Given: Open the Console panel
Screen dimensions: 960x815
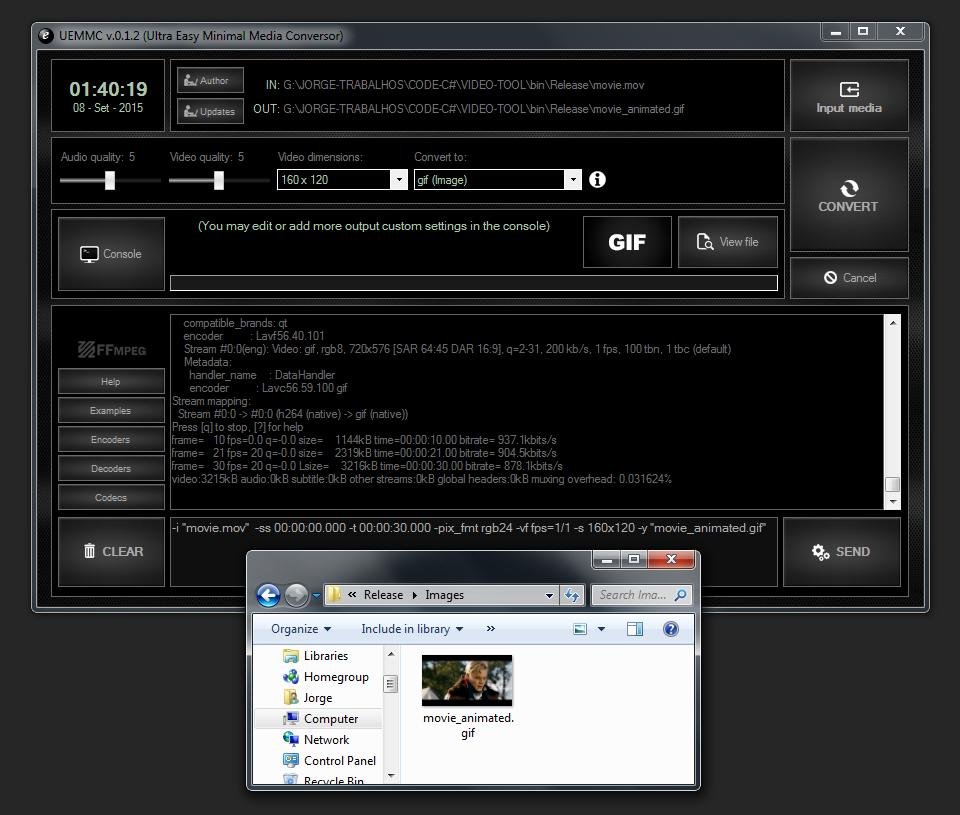Looking at the screenshot, I should pos(111,254).
